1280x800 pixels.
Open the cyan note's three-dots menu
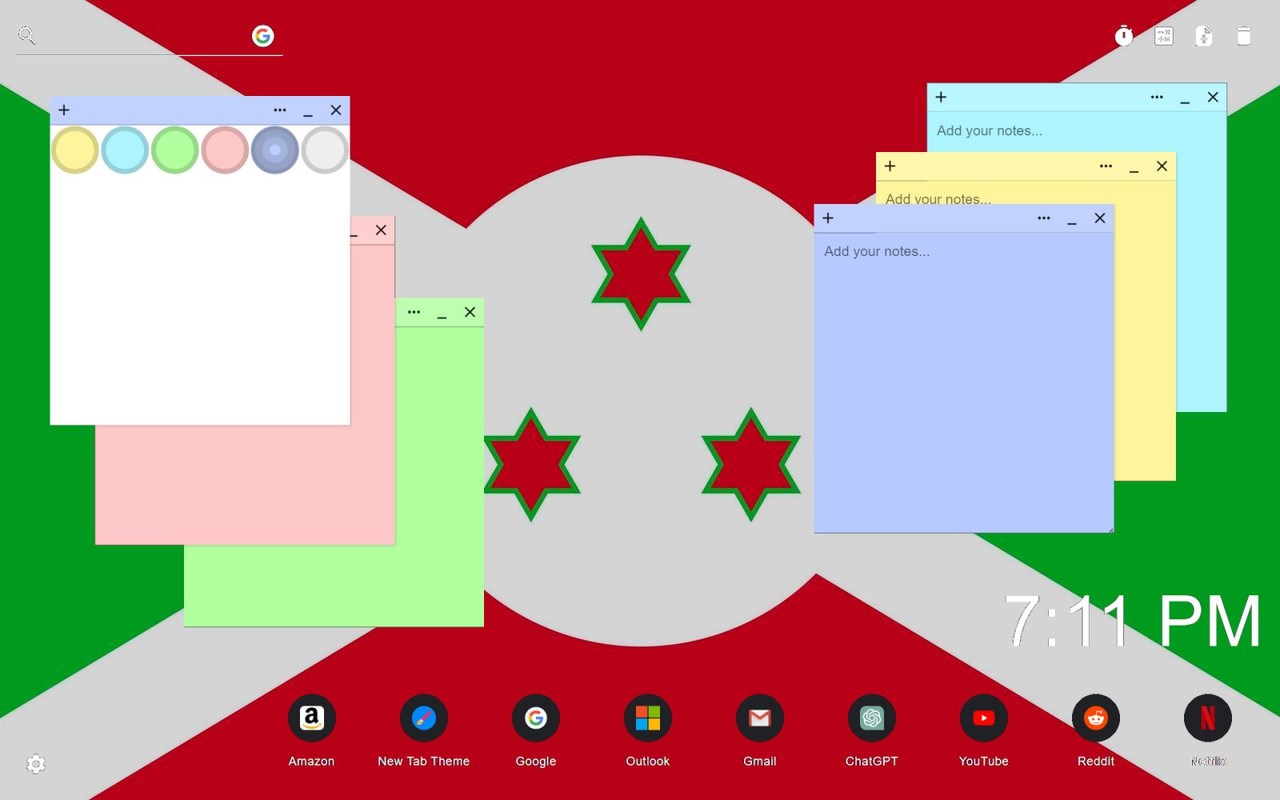[1157, 97]
